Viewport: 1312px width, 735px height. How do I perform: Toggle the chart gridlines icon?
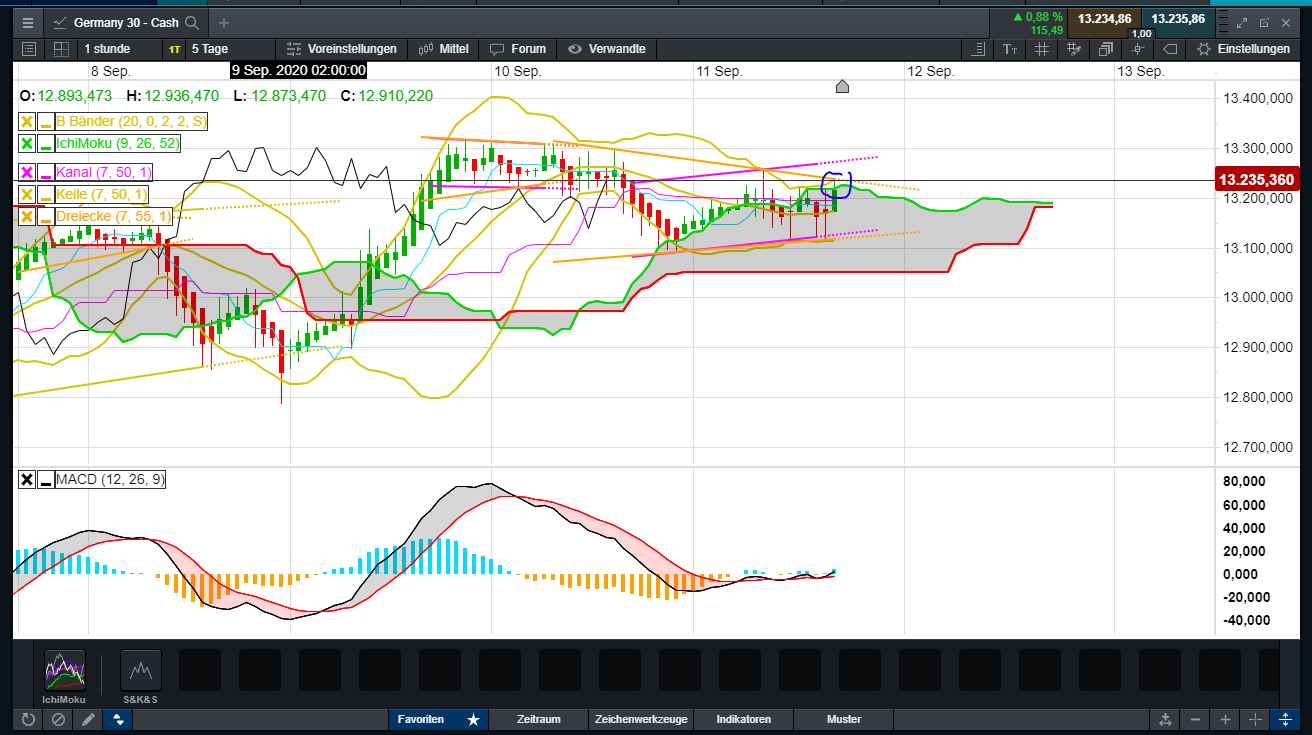1042,49
